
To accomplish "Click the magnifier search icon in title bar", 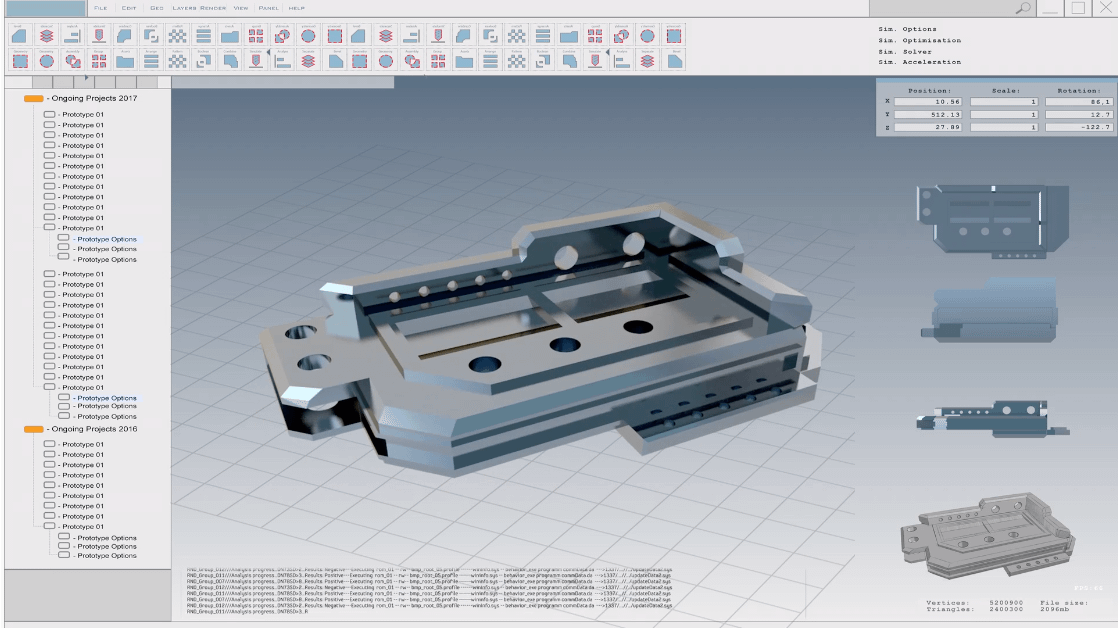I will coord(1023,8).
